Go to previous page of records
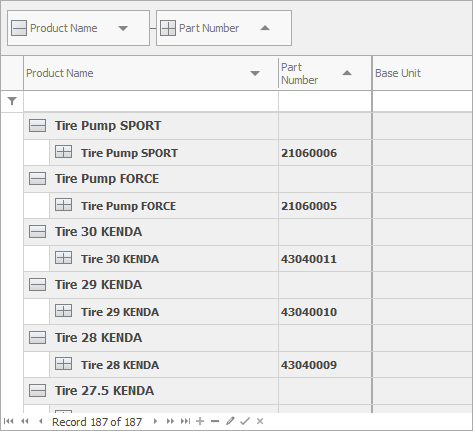473x431 pixels. click(x=25, y=421)
